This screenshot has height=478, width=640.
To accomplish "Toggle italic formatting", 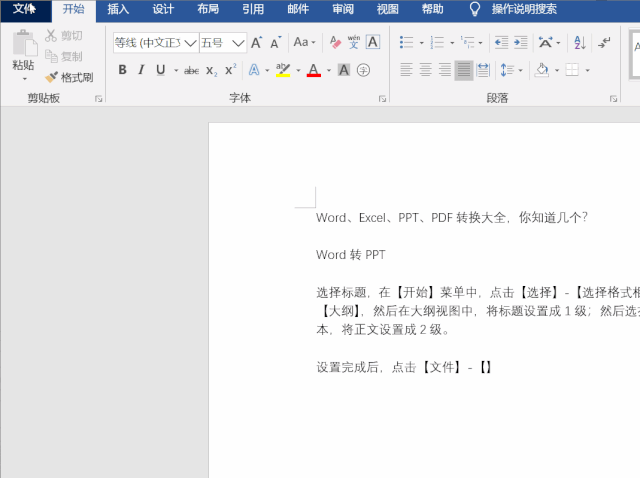I will [141, 70].
